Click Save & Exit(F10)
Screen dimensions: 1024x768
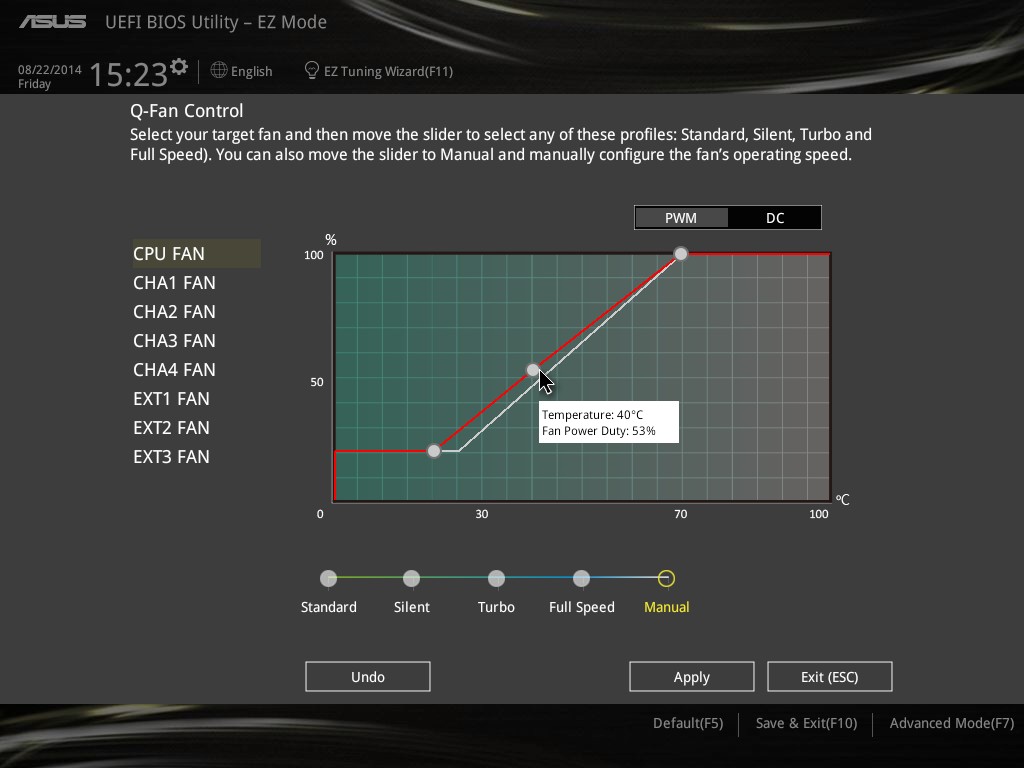807,723
